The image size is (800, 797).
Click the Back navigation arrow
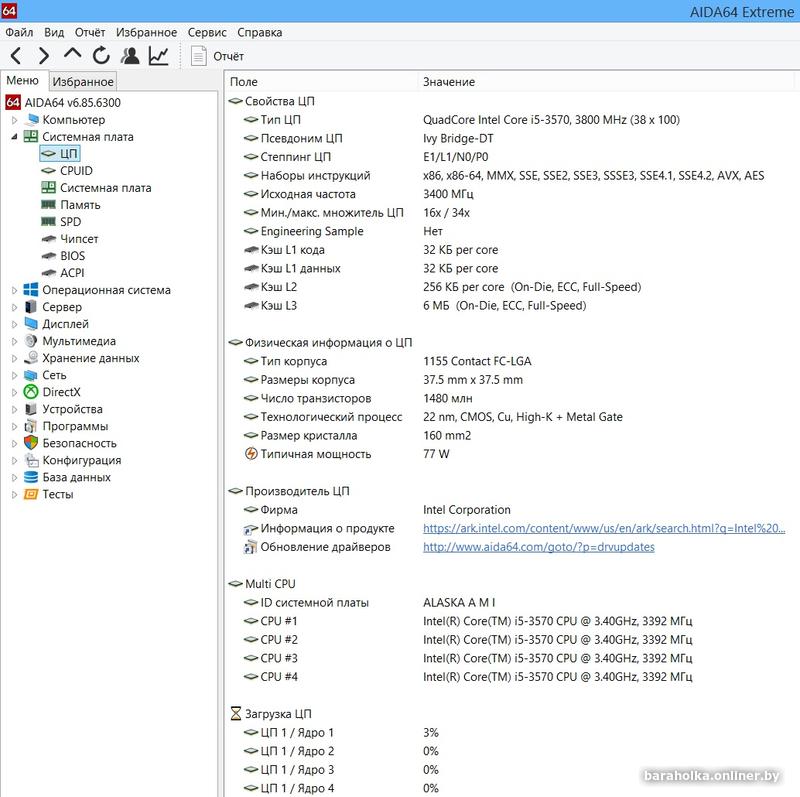16,56
